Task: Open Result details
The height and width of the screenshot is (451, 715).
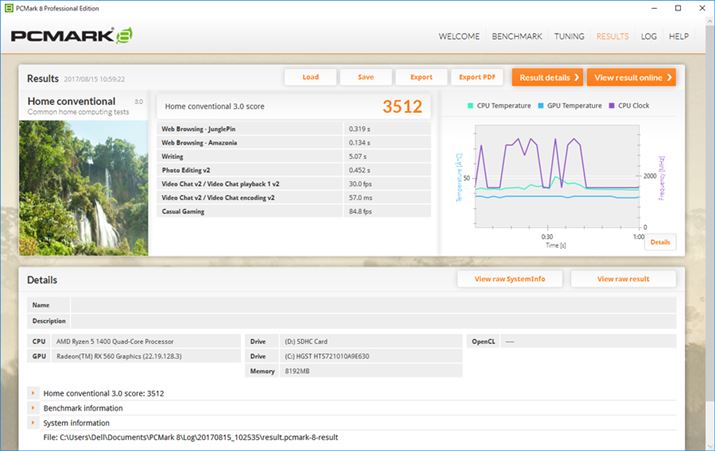Action: click(x=547, y=78)
